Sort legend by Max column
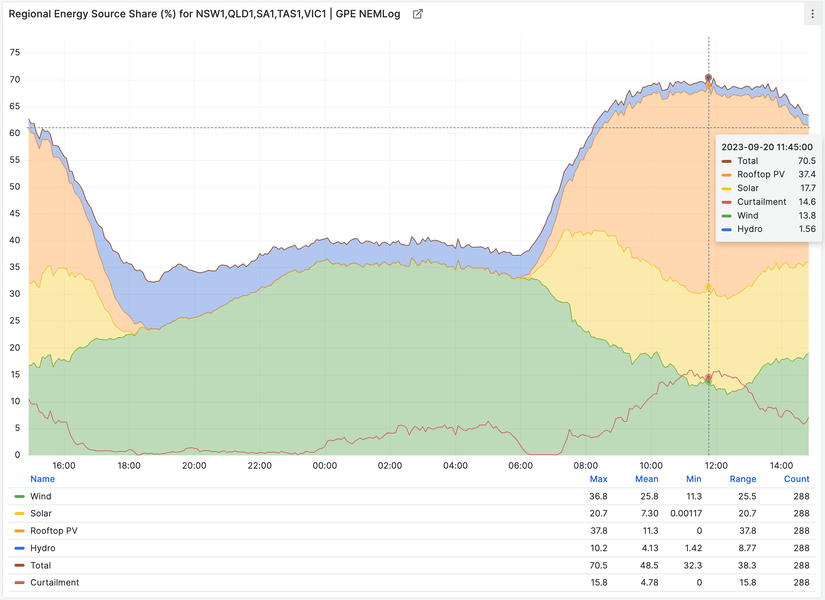This screenshot has height=600, width=825. click(x=598, y=479)
